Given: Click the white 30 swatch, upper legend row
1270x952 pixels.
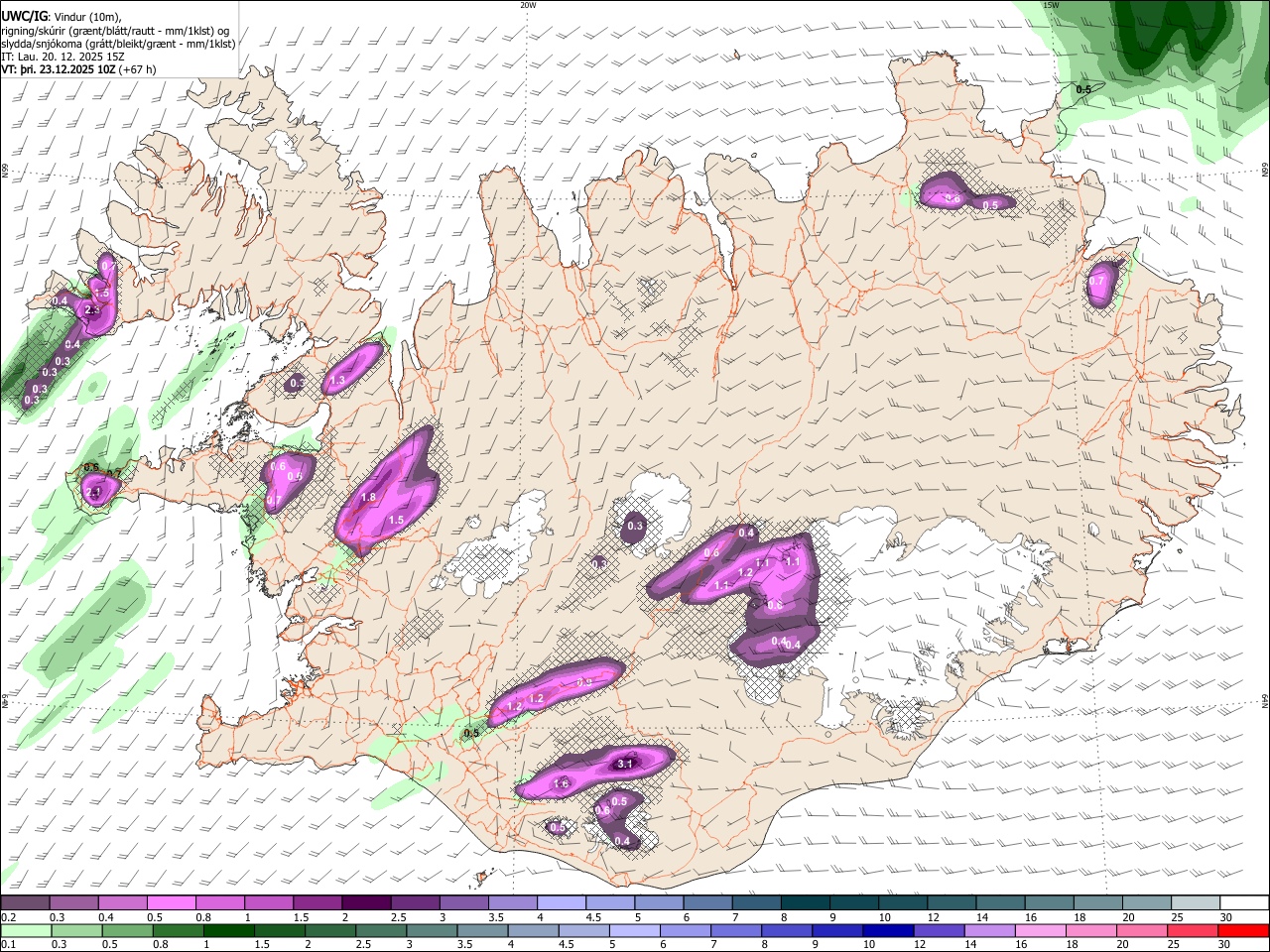Looking at the screenshot, I should 1245,902.
